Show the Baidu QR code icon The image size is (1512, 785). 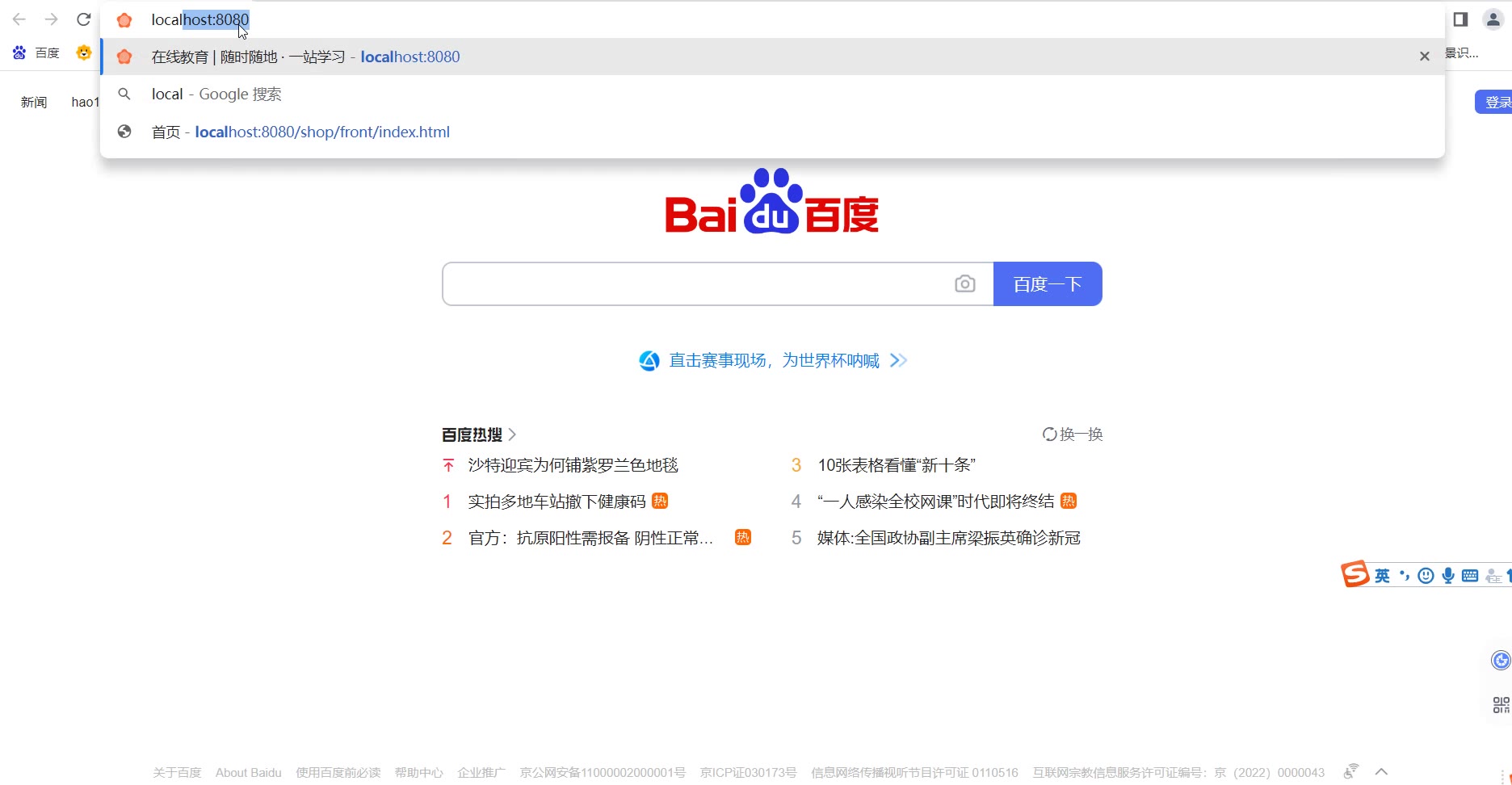(x=1501, y=705)
